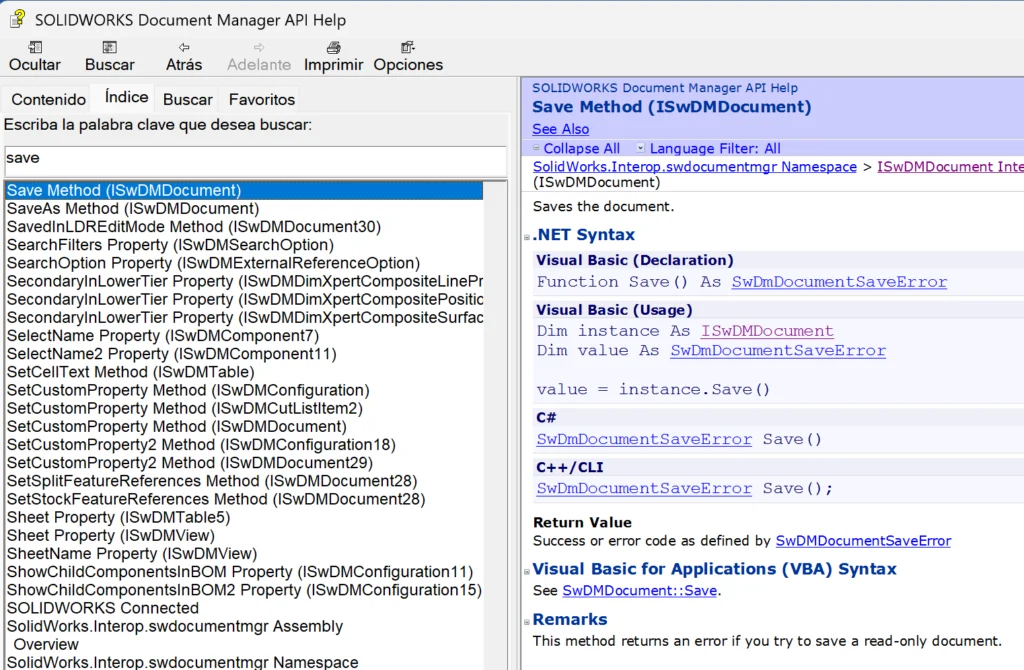The image size is (1024, 670).
Task: Open SwDmDocumentSaveError link in Dim value line
Action: pos(778,350)
